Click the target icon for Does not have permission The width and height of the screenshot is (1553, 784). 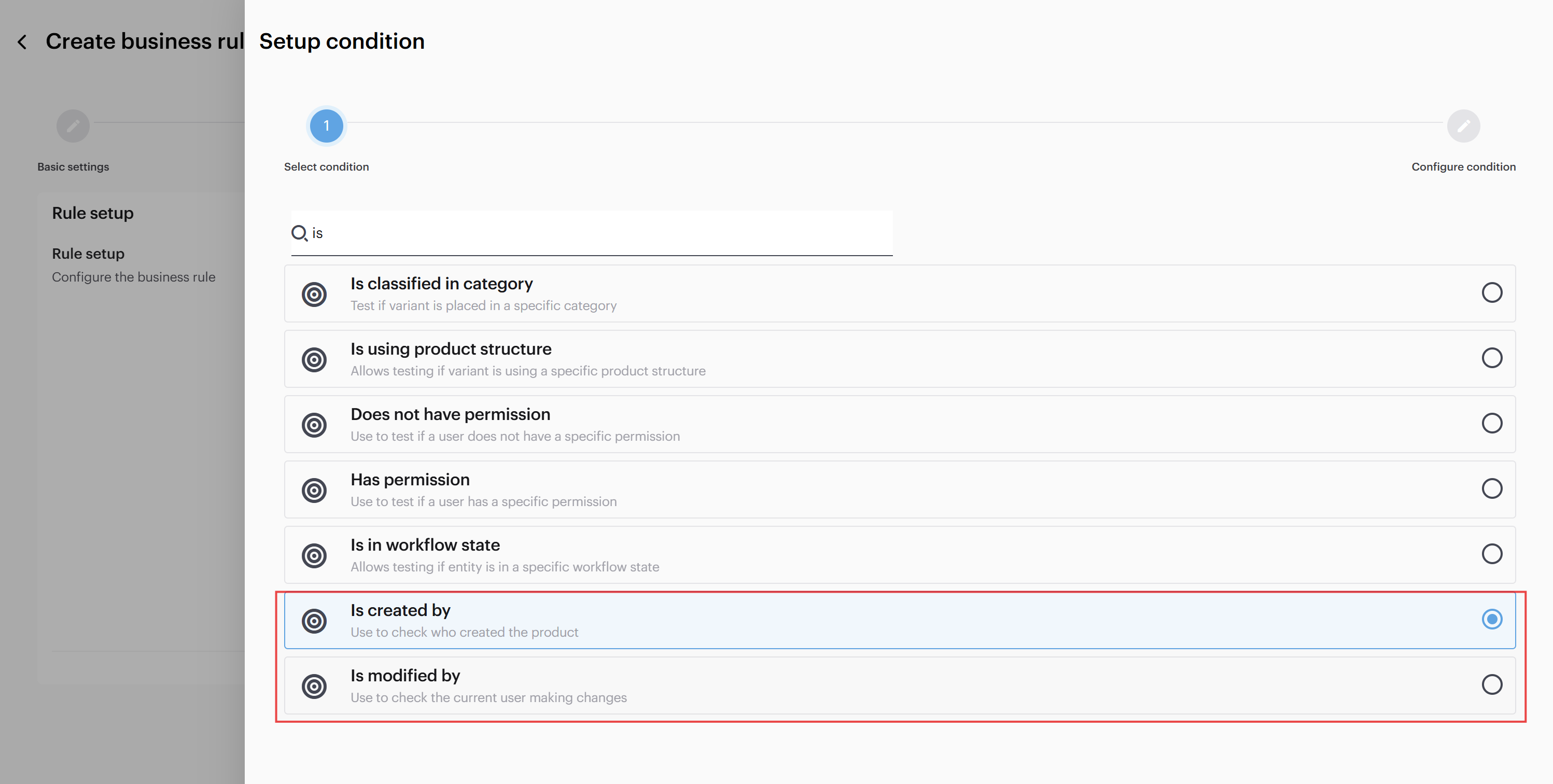coord(314,425)
